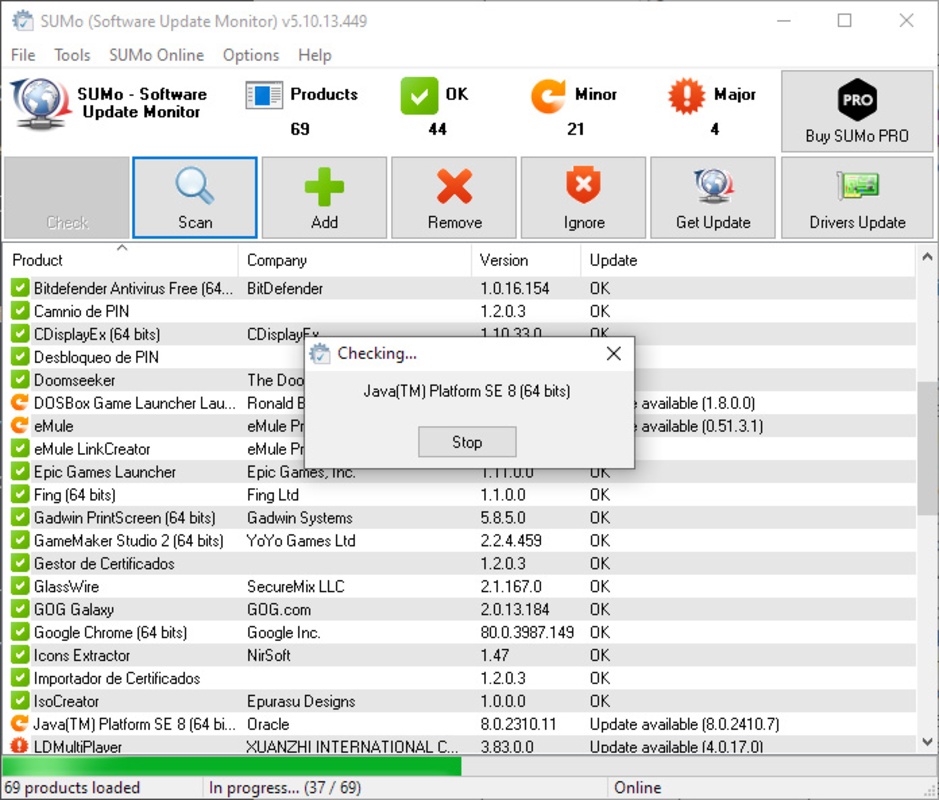The width and height of the screenshot is (939, 800).
Task: Click status icon next to Fing
Action: tap(20, 495)
